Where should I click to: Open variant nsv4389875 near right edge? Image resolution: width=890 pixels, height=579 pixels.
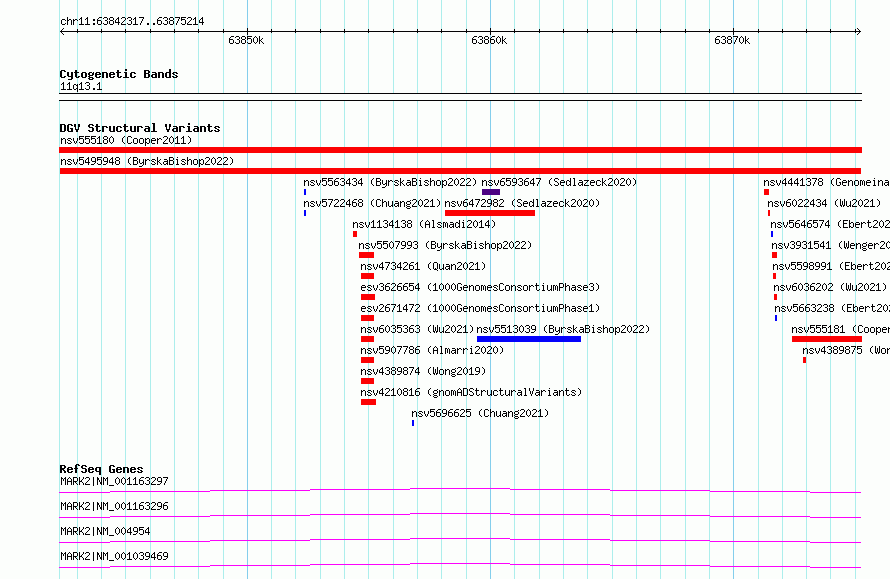tap(846, 350)
